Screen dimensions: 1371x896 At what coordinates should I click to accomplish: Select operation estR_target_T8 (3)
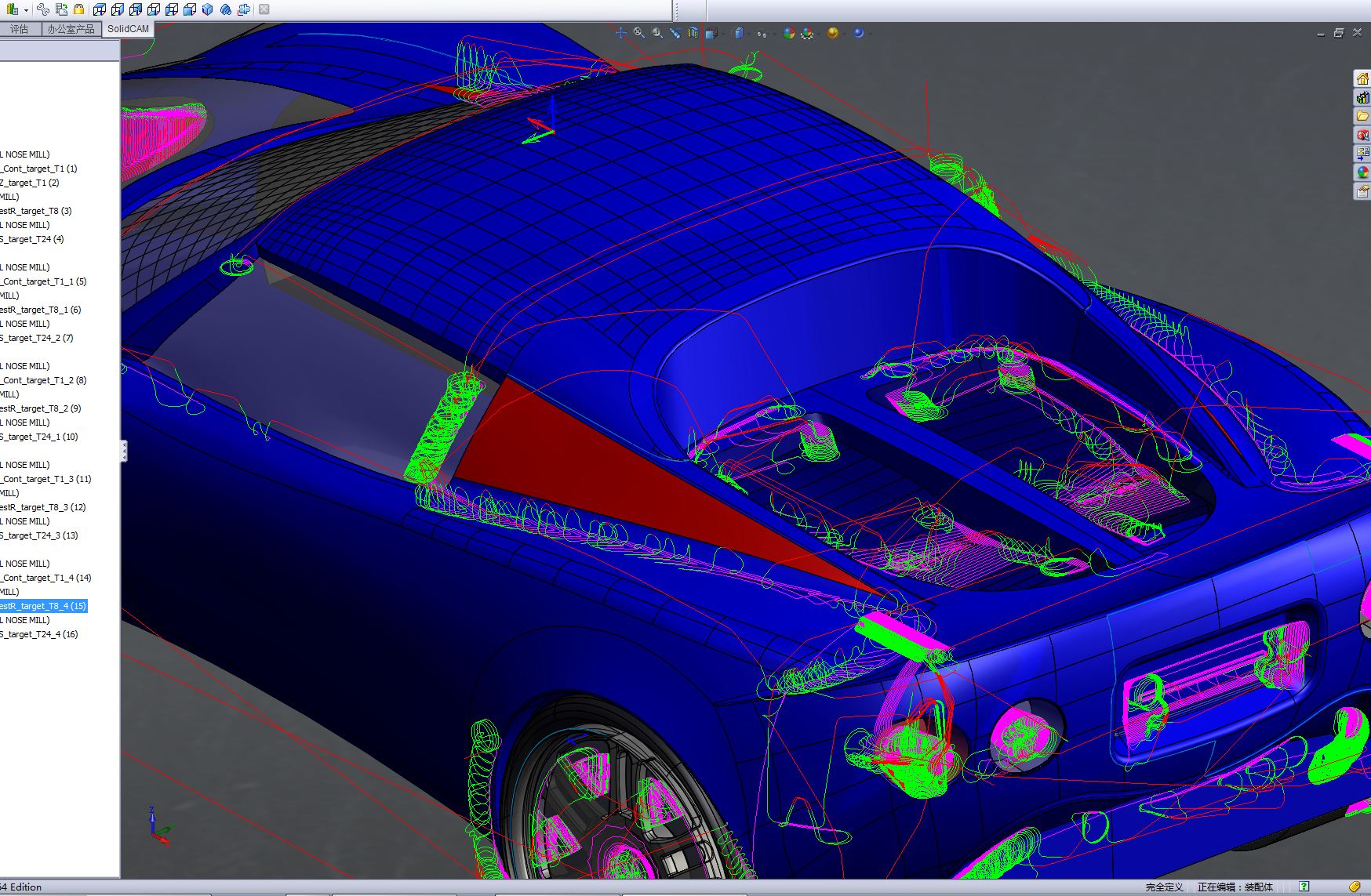(x=36, y=211)
